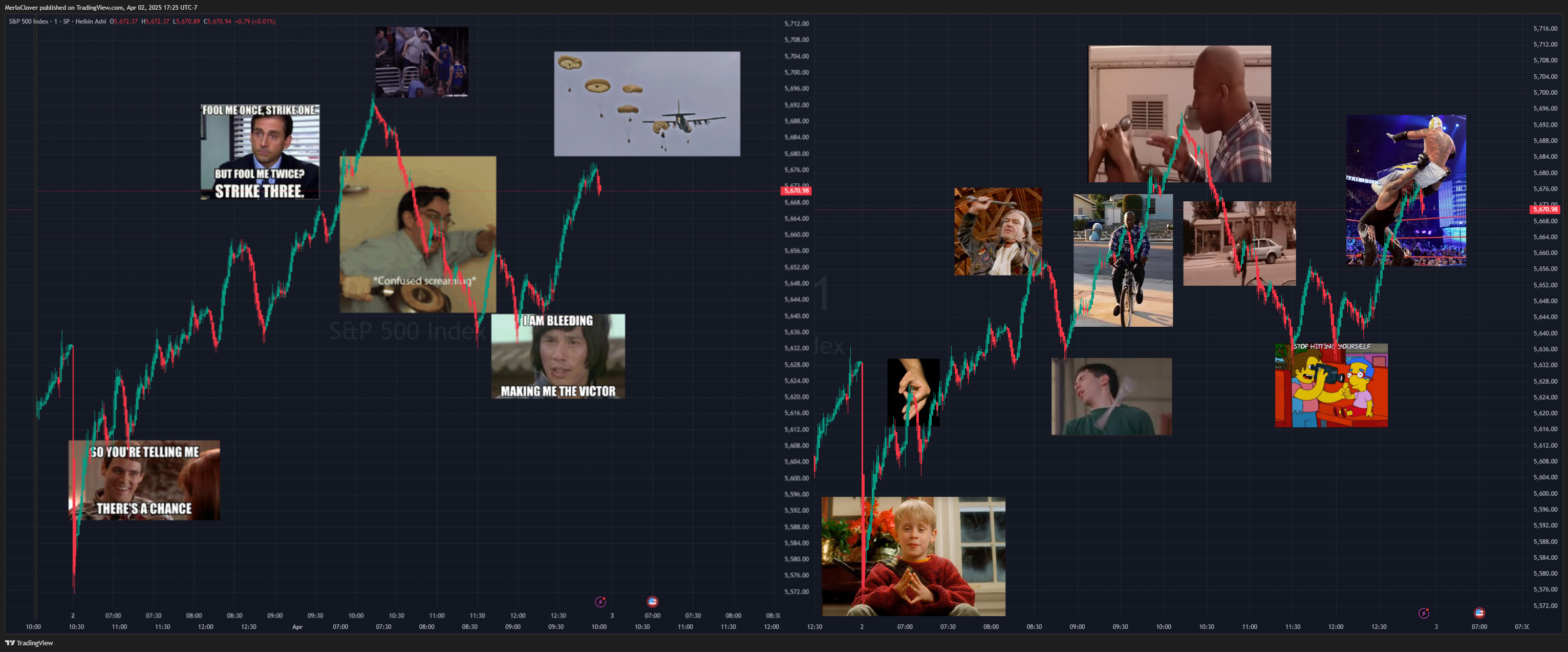
Task: Select the masked wrestler jumping image
Action: click(x=1406, y=191)
